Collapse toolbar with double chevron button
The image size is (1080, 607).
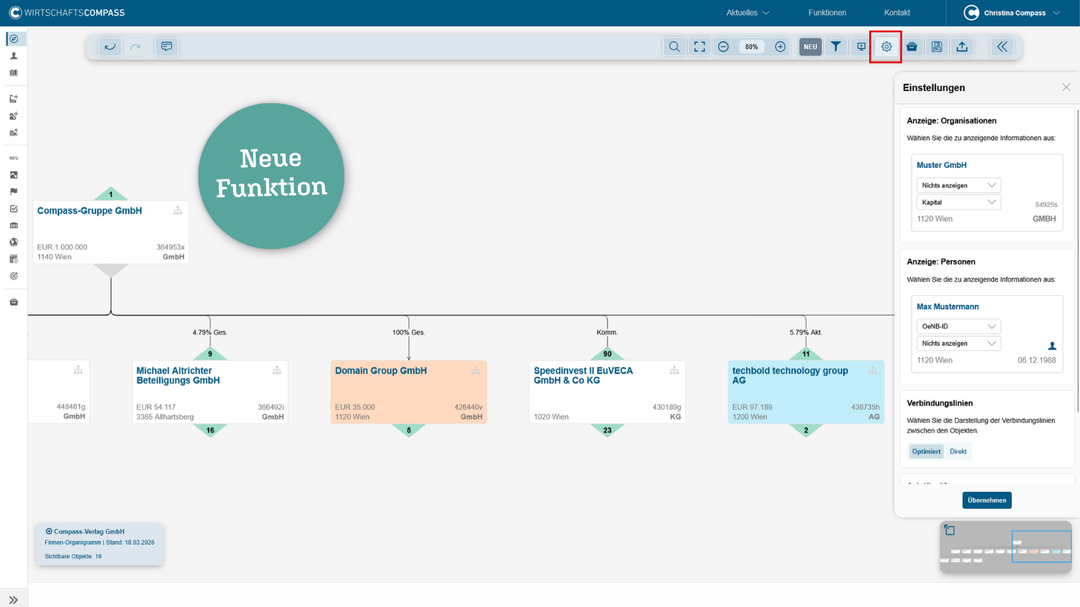(x=1002, y=47)
